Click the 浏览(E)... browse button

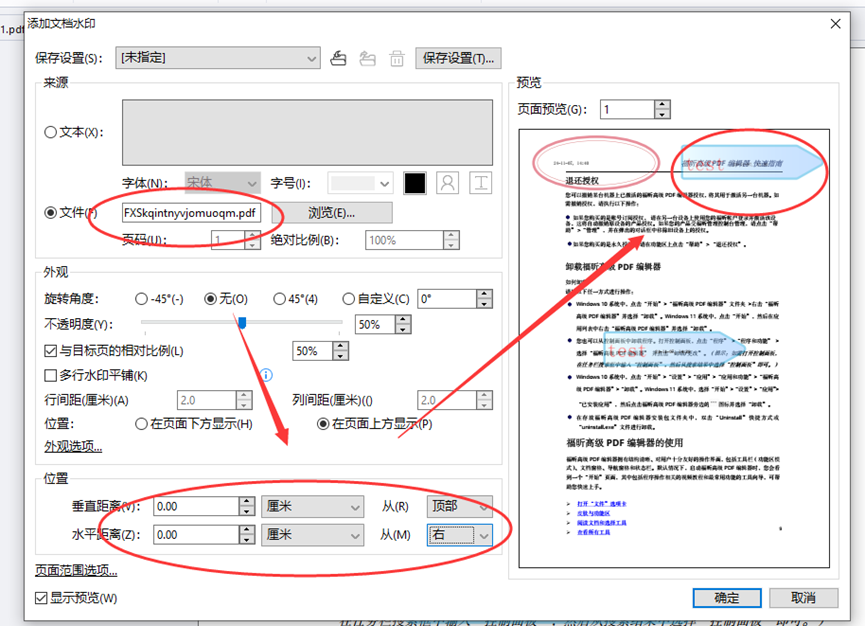tap(331, 213)
